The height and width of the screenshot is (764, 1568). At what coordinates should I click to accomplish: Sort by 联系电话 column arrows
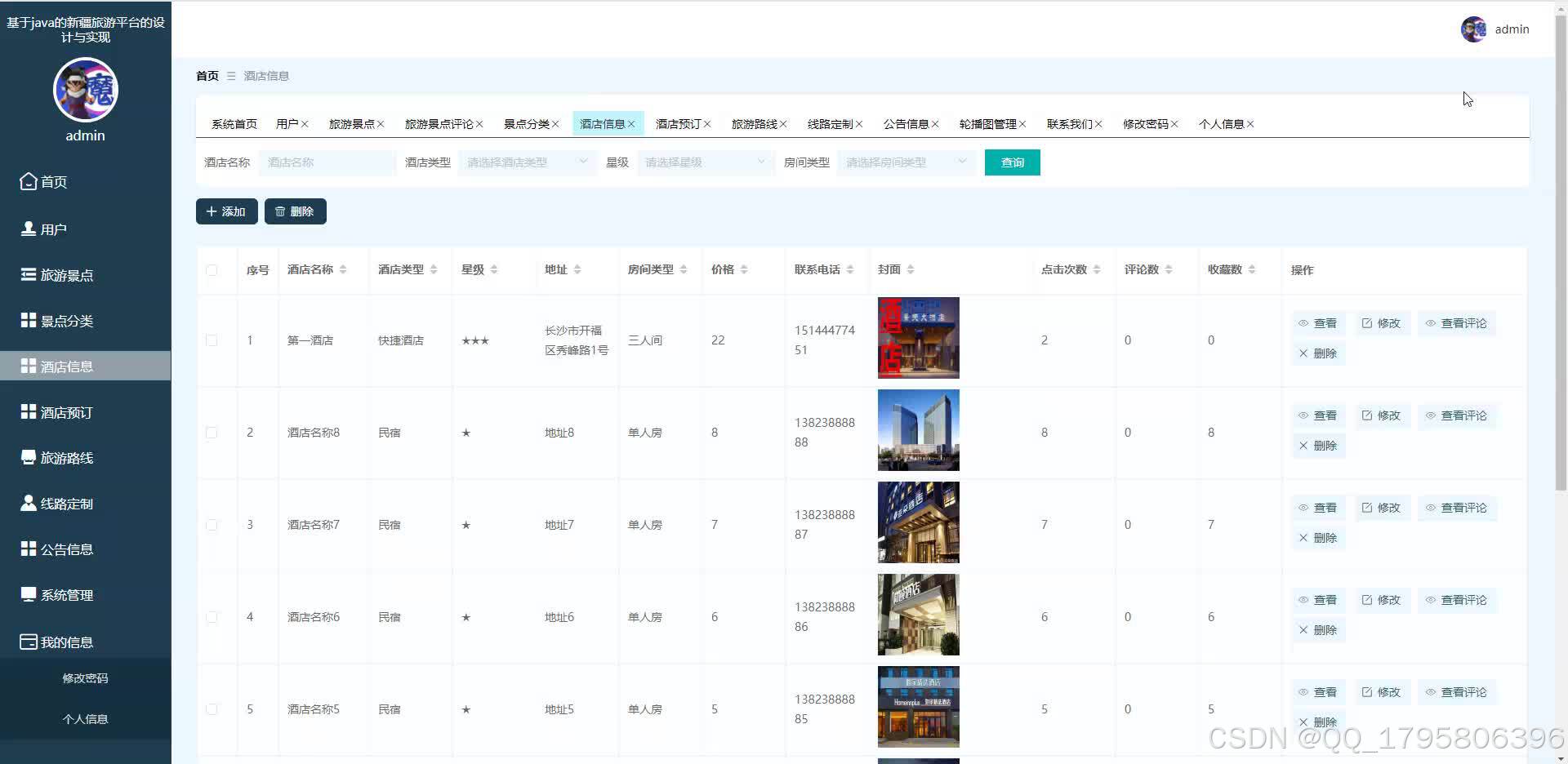pos(850,269)
